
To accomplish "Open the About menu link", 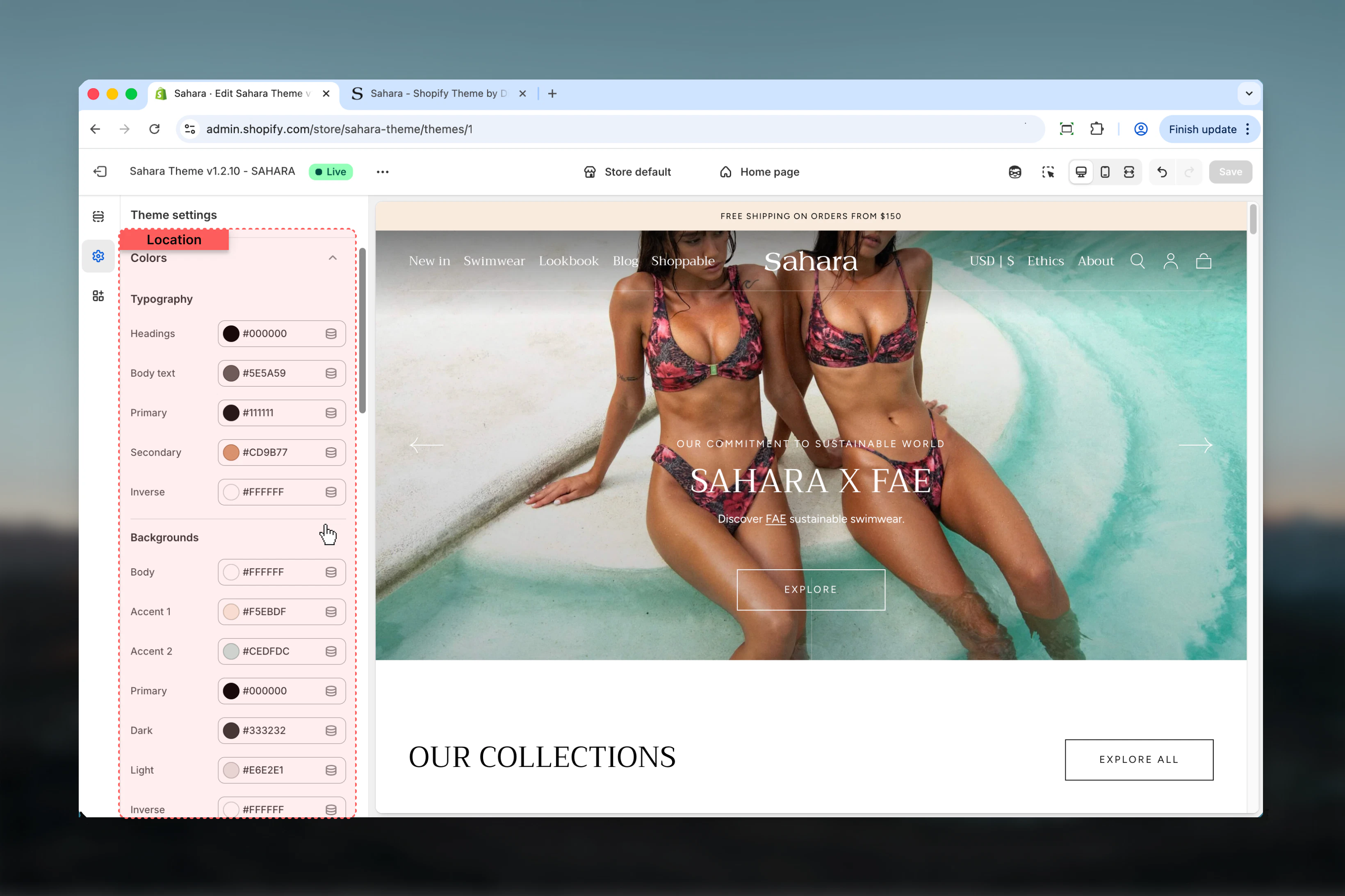I will click(x=1096, y=261).
